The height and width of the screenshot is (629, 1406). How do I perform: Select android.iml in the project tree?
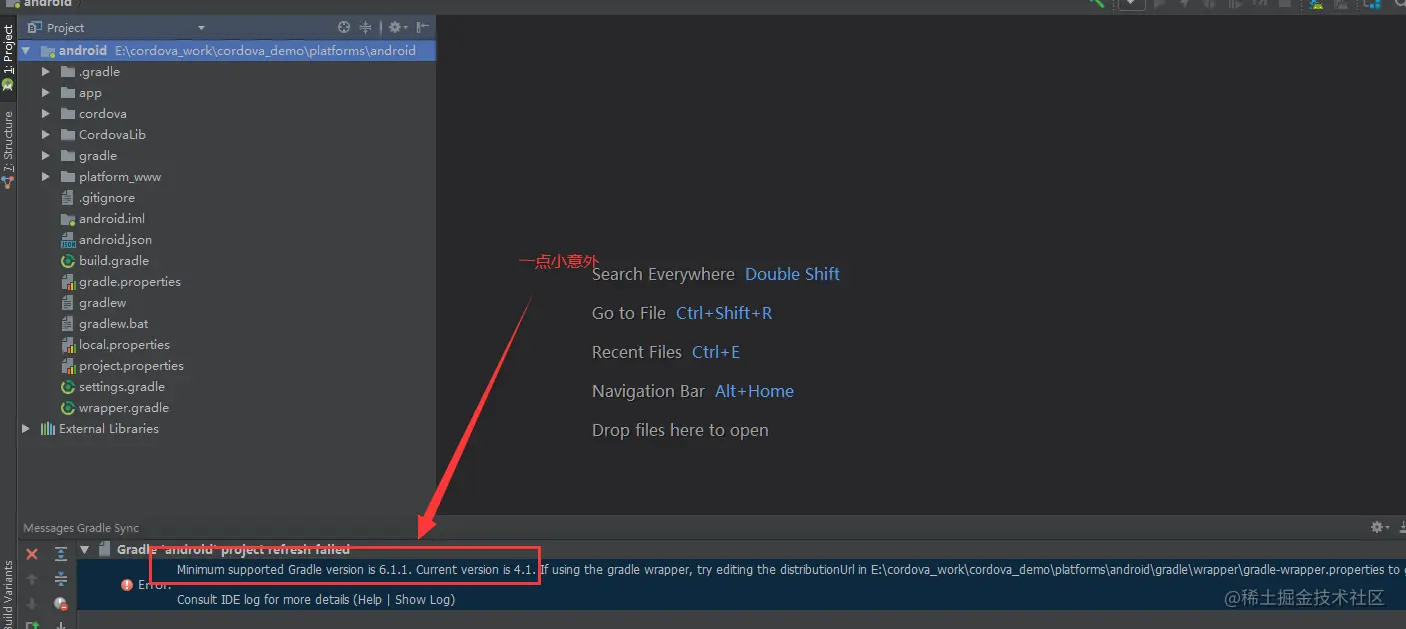coord(112,219)
